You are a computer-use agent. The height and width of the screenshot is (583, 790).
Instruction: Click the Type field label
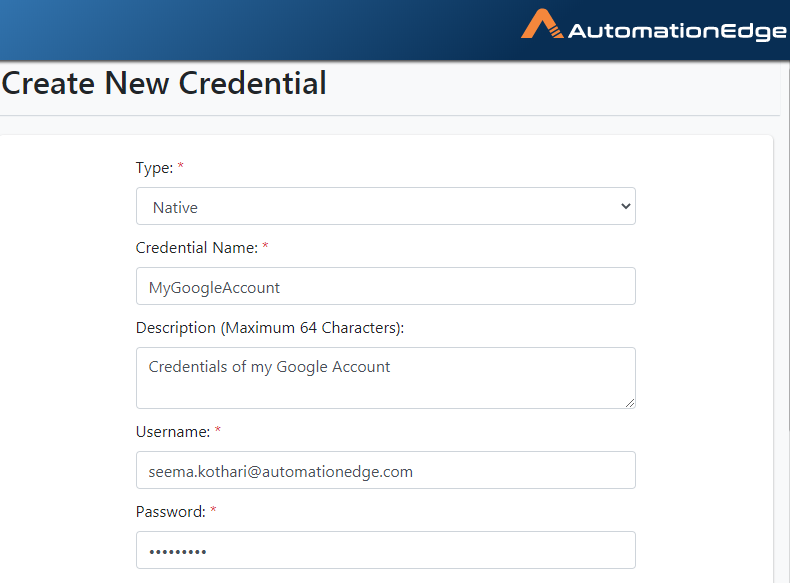pos(154,168)
